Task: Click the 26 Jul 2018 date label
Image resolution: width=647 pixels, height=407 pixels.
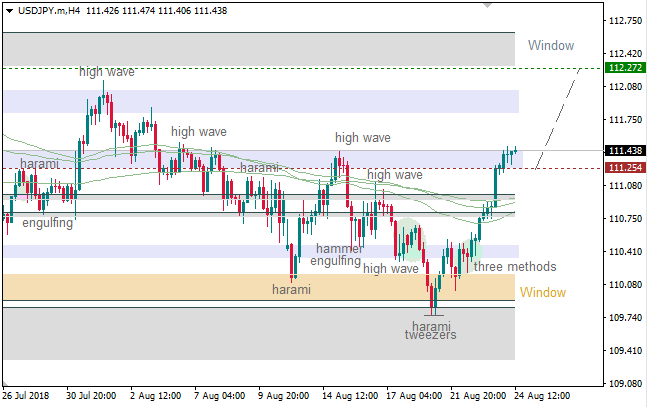Action: (27, 396)
